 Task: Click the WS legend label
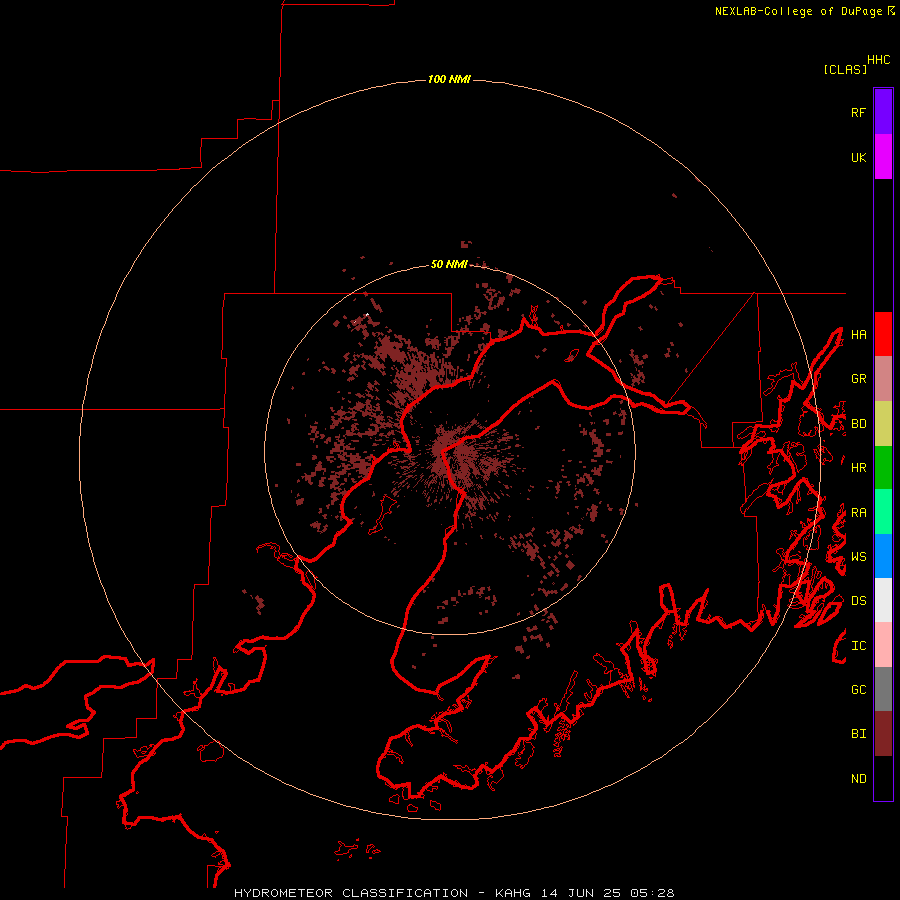858,557
